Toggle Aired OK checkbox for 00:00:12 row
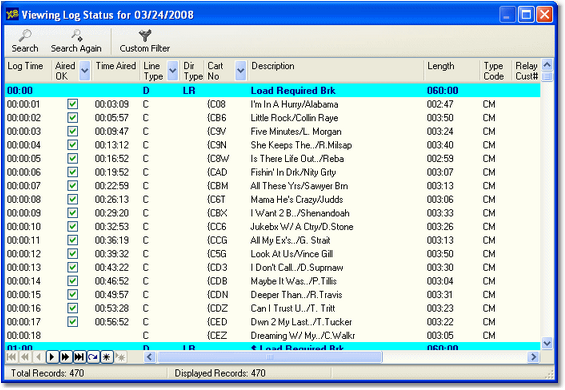Viewport: 565px width, 390px height. (72, 254)
